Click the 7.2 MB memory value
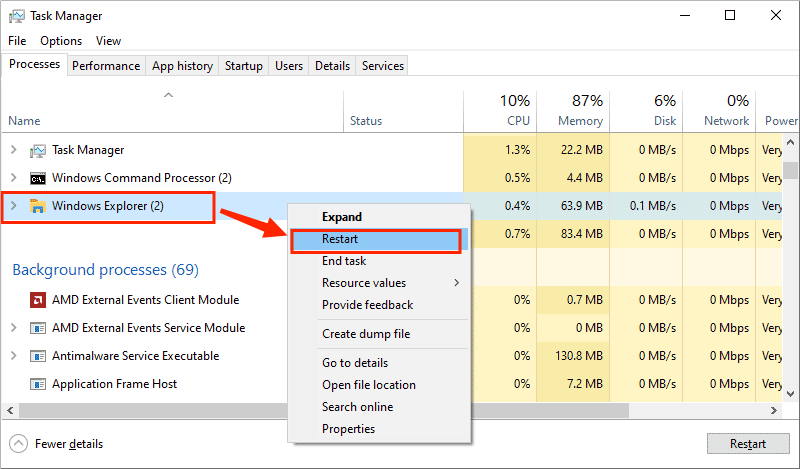Screen dimensions: 800x469 585,384
